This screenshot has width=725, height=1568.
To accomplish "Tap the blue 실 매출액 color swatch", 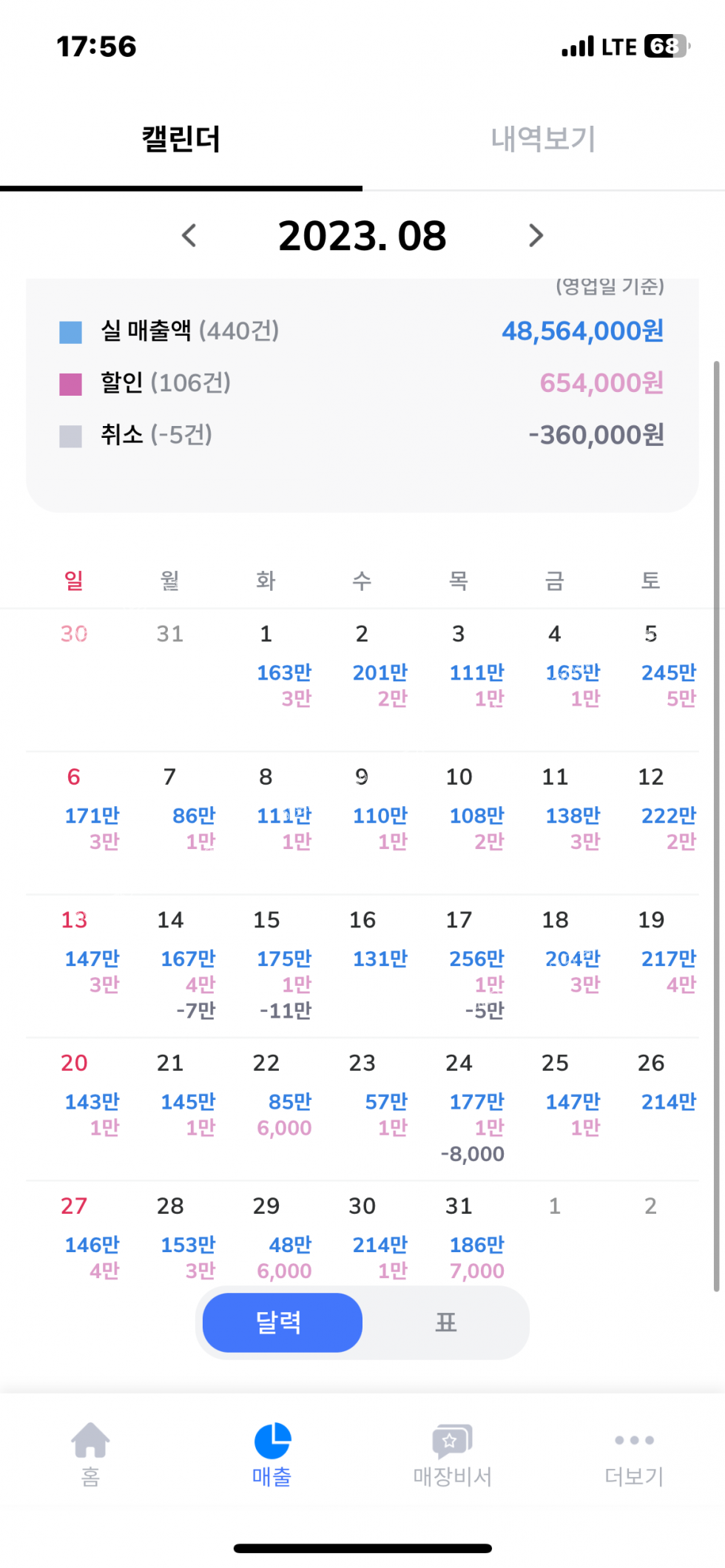I will [70, 332].
